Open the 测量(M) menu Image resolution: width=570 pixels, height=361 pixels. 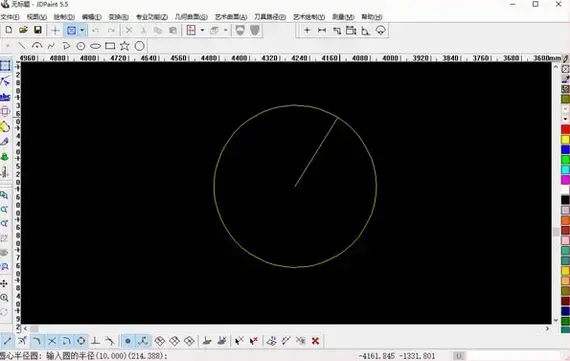tap(343, 17)
